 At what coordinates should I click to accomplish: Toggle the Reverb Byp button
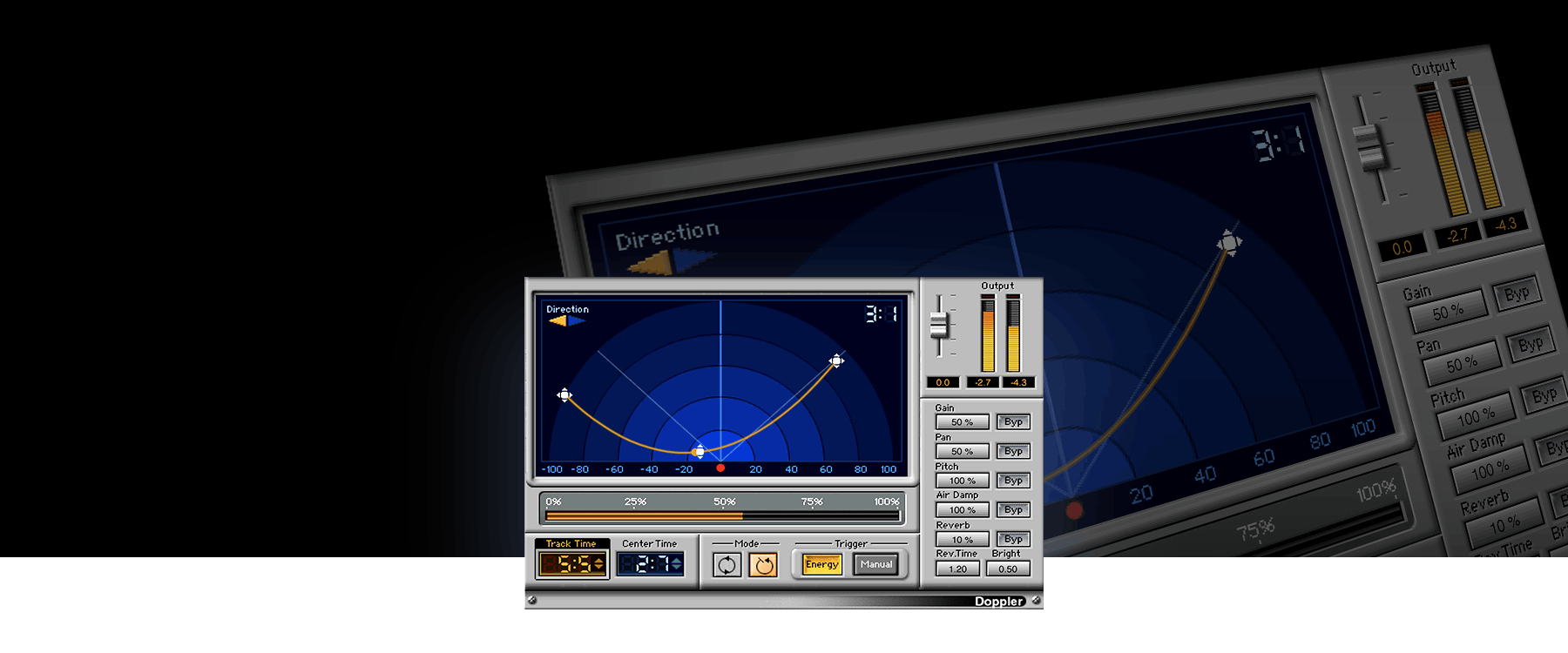(x=1013, y=540)
